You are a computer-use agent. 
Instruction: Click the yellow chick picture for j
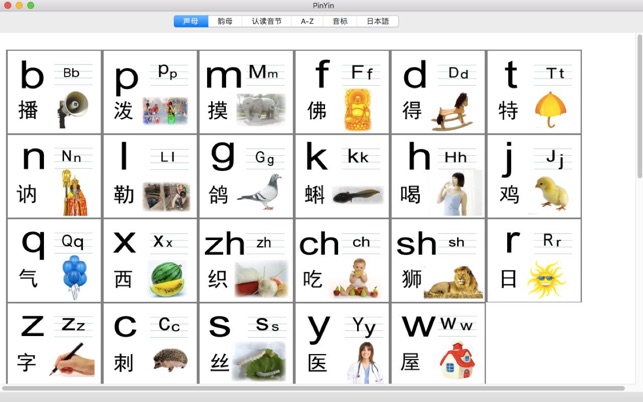(552, 194)
